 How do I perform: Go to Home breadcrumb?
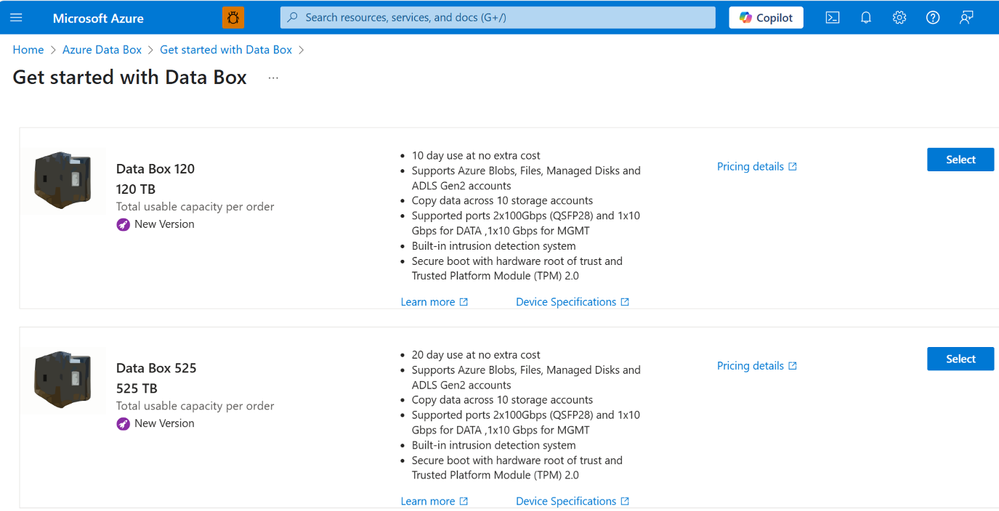click(28, 50)
